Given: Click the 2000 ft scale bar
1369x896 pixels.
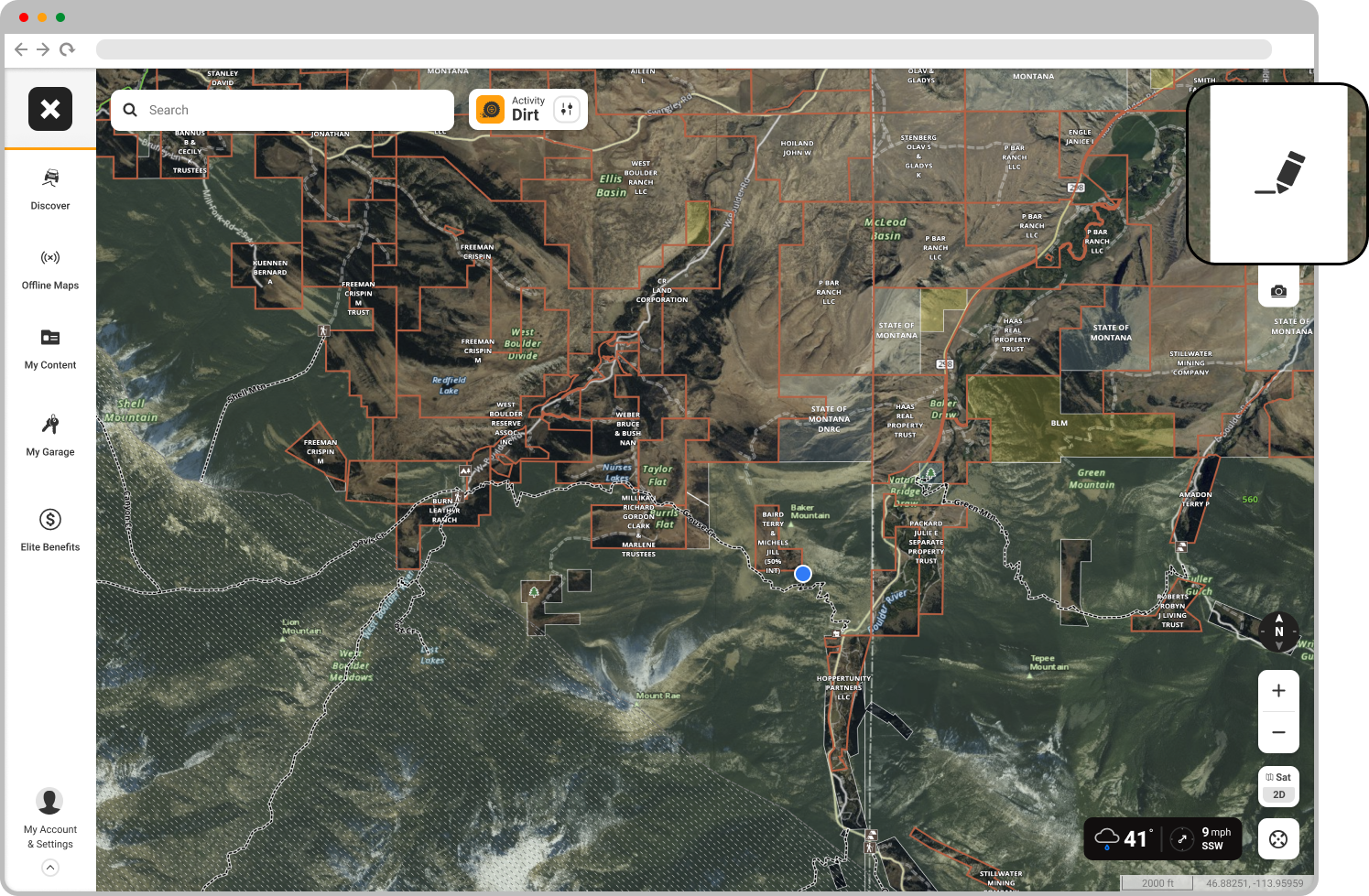Looking at the screenshot, I should click(x=1157, y=883).
